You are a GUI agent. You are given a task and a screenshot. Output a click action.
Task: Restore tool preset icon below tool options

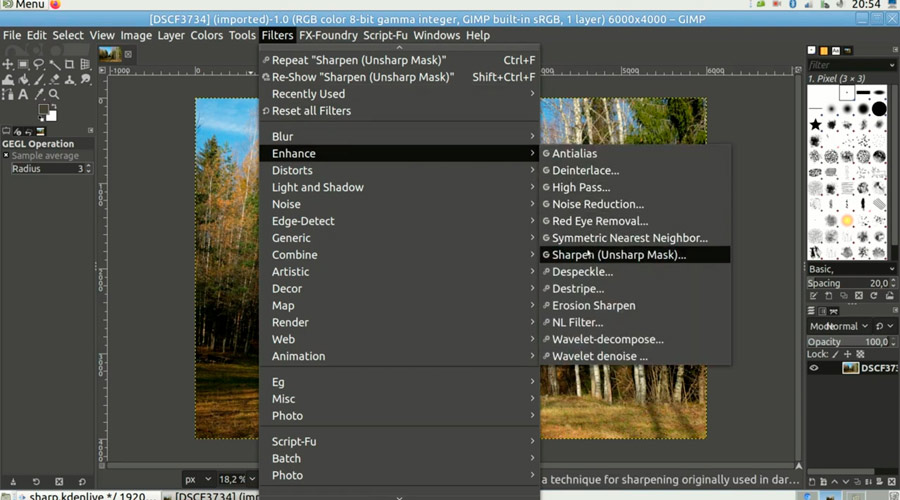[36, 482]
